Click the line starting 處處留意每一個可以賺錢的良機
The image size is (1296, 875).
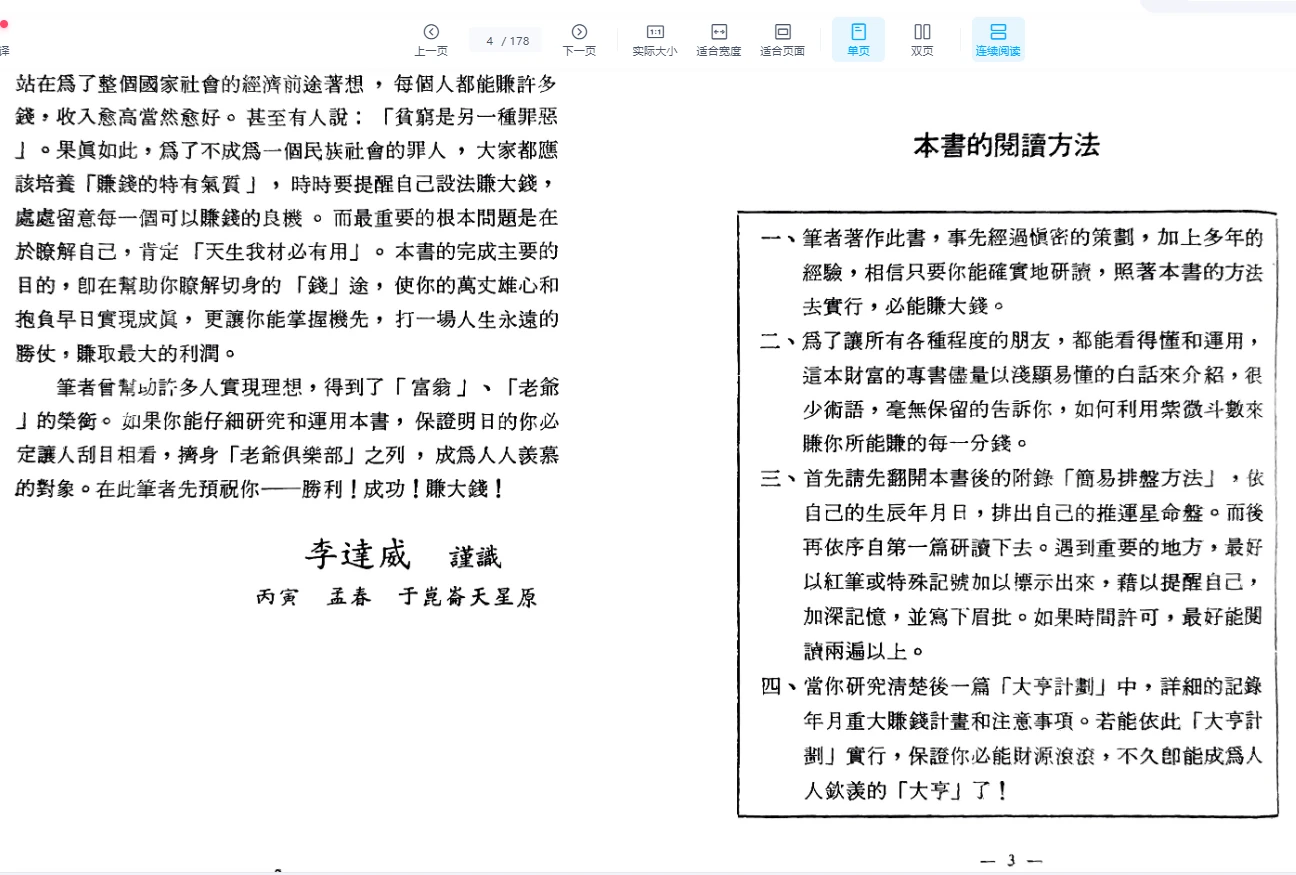pos(287,218)
